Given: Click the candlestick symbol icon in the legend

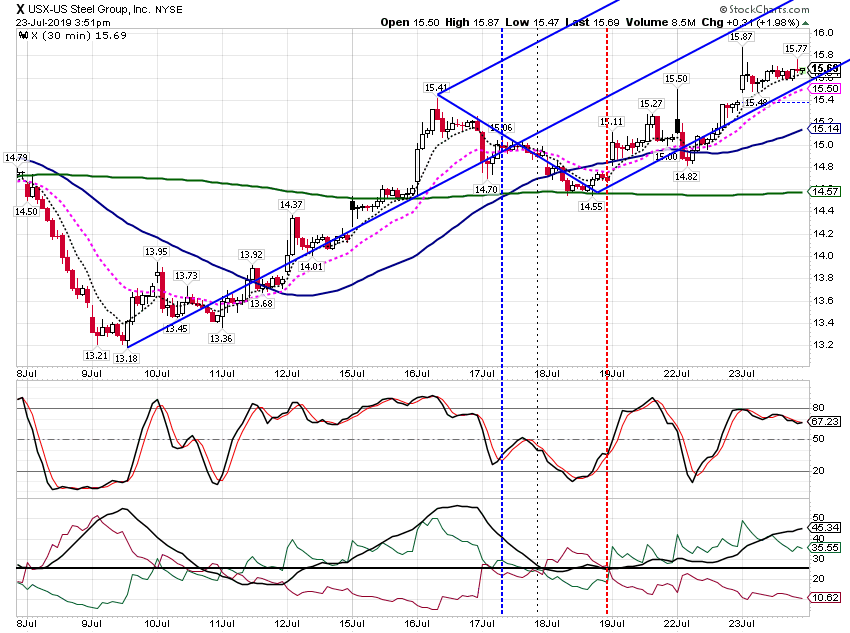Looking at the screenshot, I should coord(23,35).
